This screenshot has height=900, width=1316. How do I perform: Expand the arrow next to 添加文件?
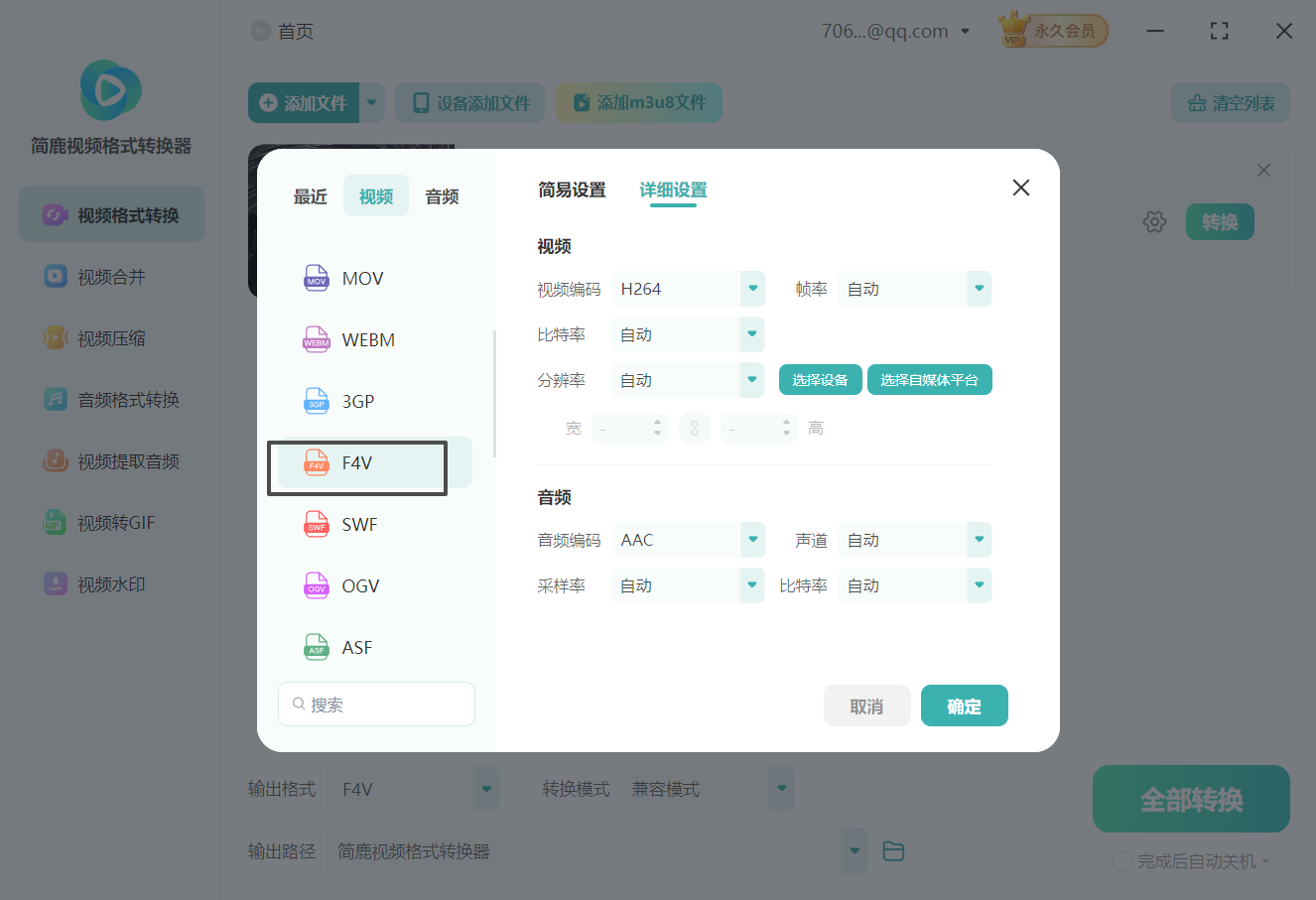click(372, 102)
